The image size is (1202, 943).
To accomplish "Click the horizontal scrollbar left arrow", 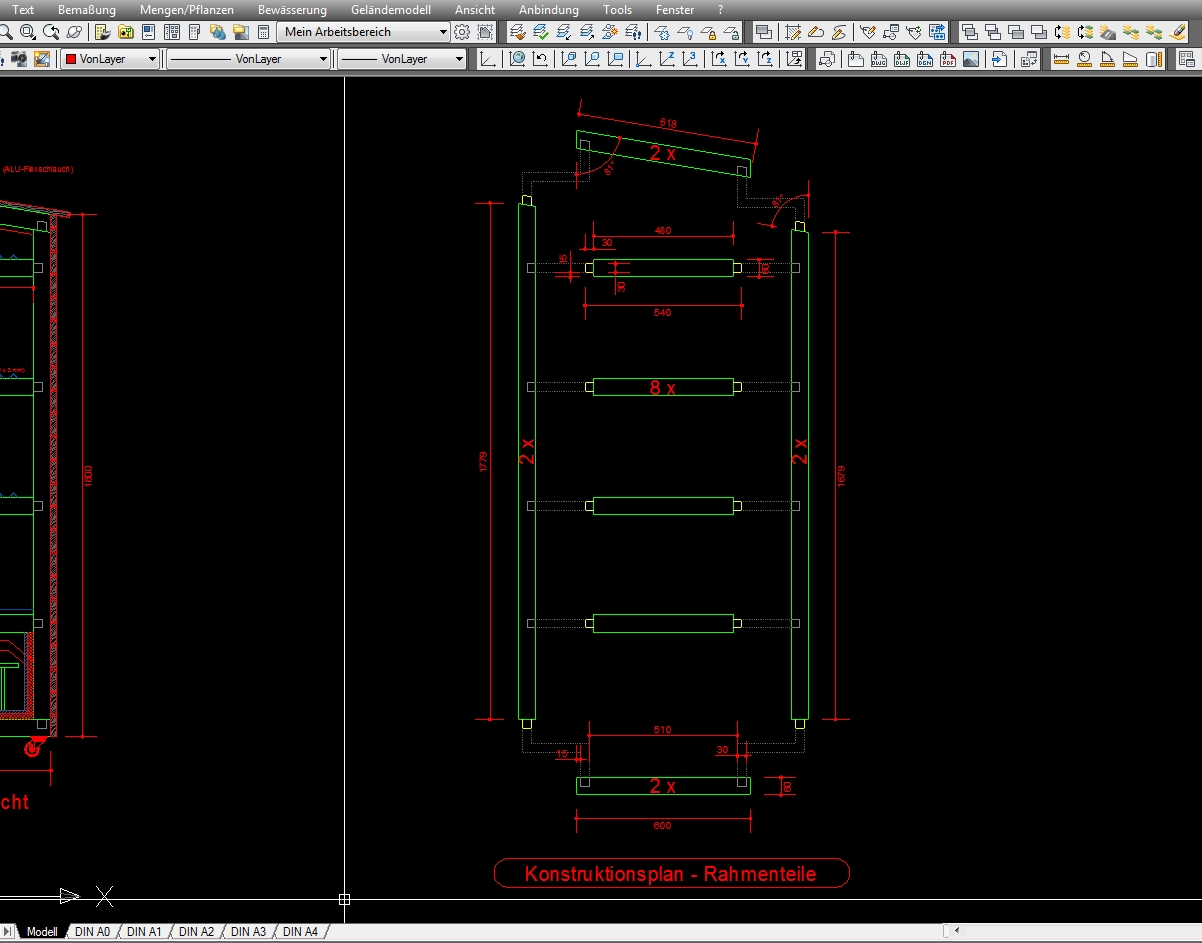I will pyautogui.click(x=957, y=931).
